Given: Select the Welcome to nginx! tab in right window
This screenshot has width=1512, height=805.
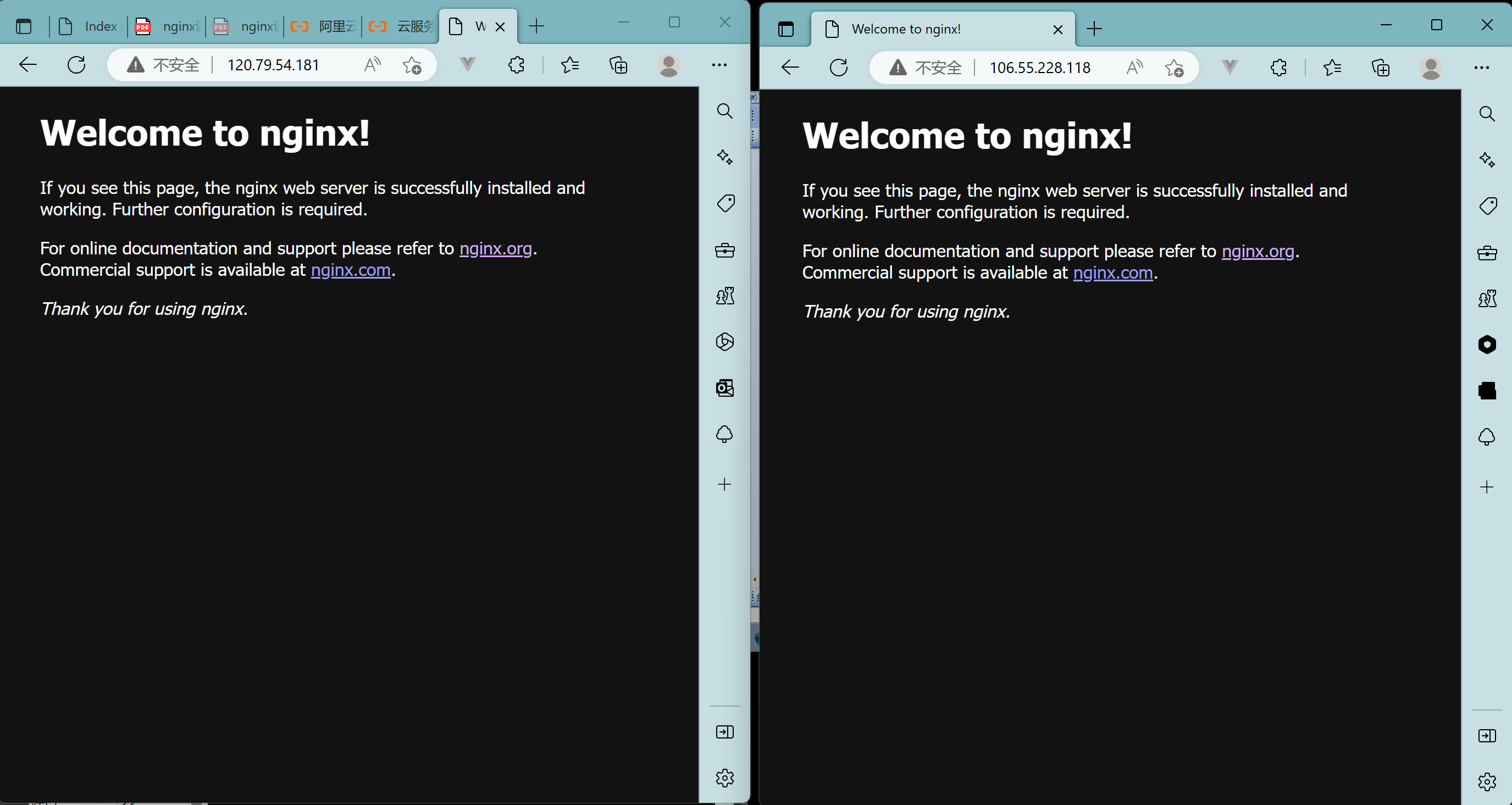Looking at the screenshot, I should click(943, 29).
